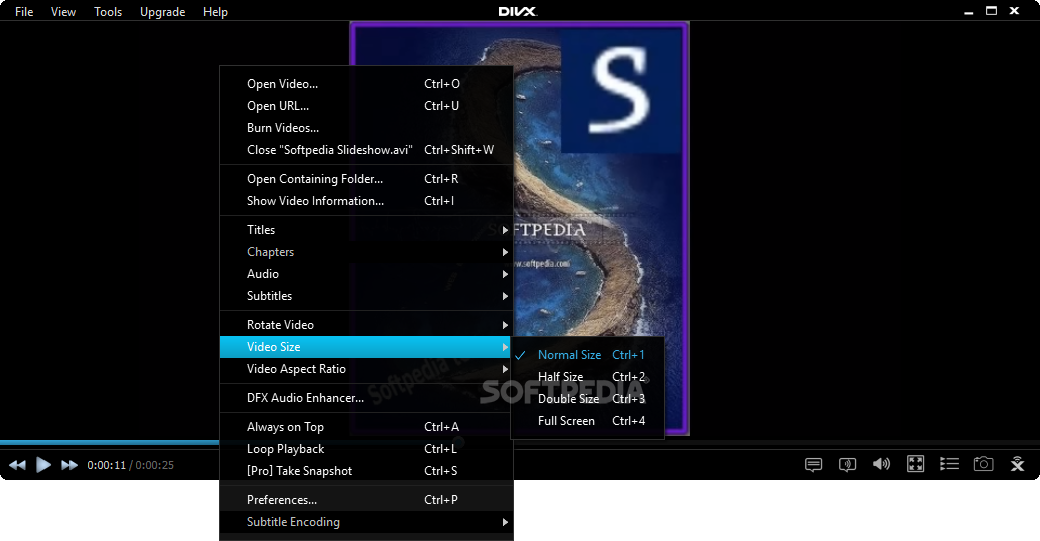
Task: Select the Full Screen size option
Action: click(588, 420)
